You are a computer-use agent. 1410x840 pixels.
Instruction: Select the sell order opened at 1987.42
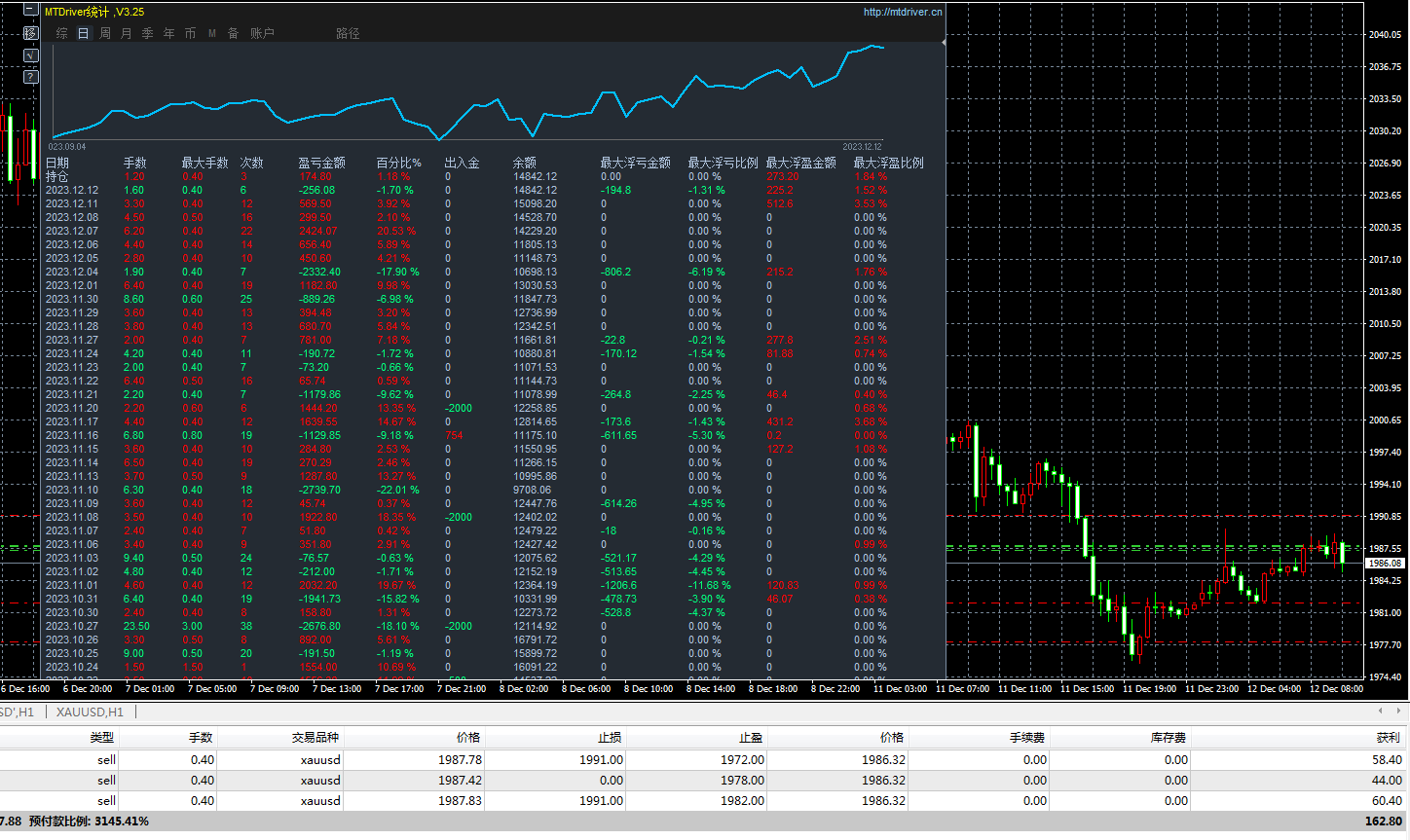point(705,781)
